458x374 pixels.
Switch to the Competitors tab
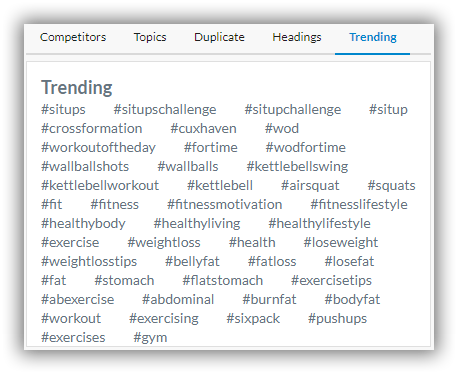click(73, 37)
